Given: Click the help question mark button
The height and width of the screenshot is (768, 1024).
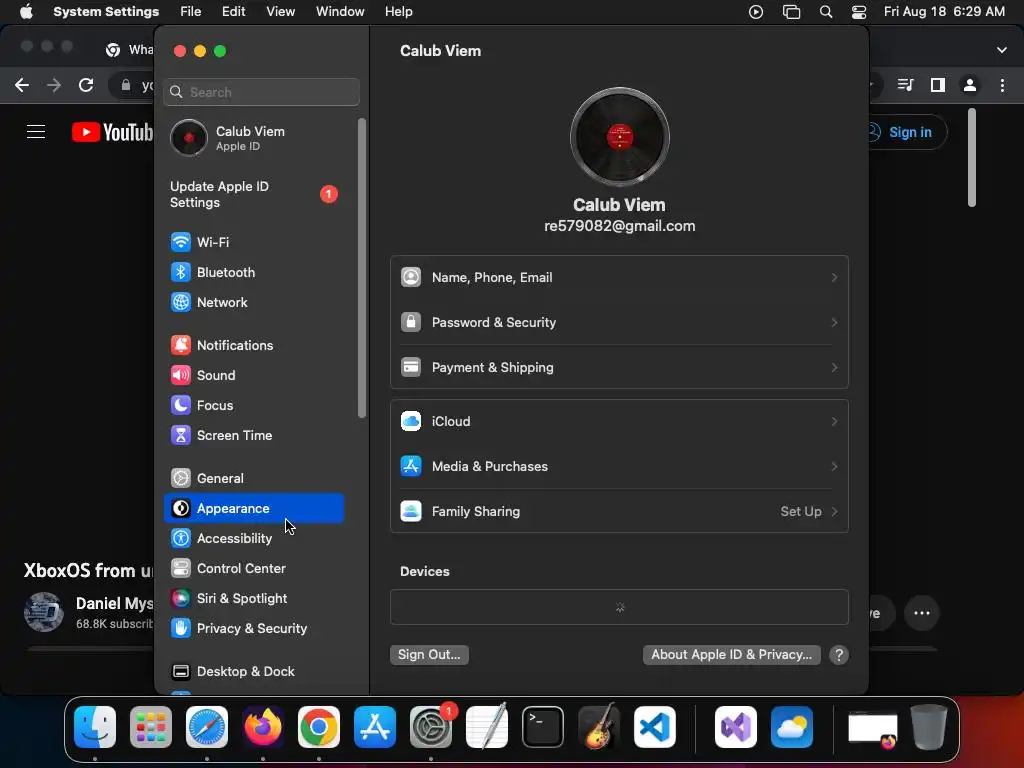Looking at the screenshot, I should [839, 655].
